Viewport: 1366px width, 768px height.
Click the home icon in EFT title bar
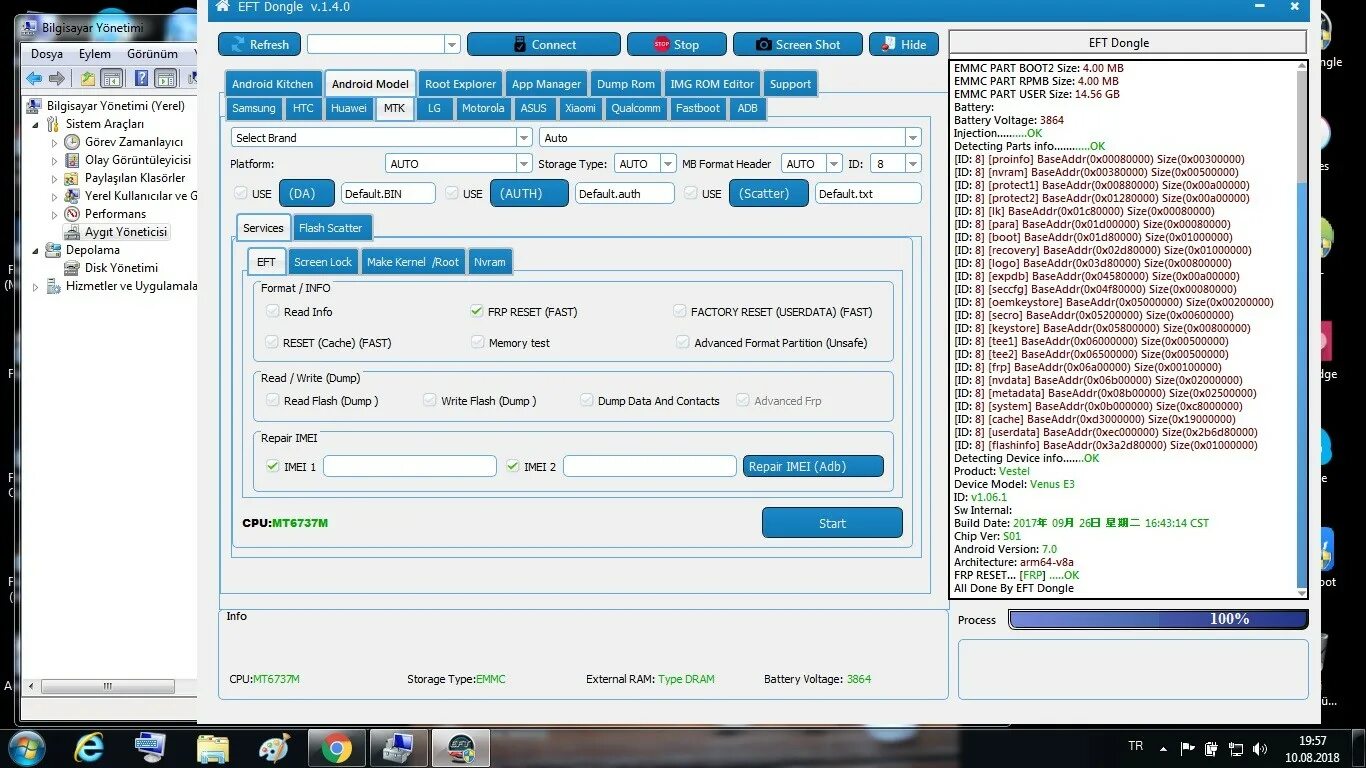click(x=222, y=7)
